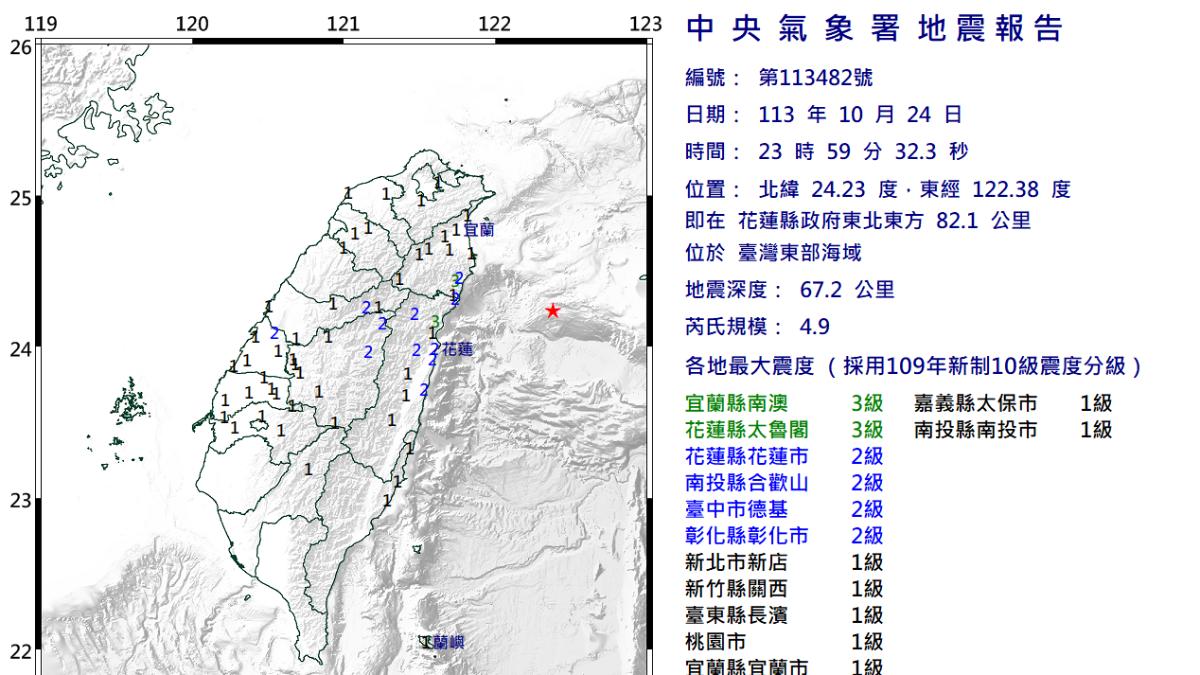Click the row 南投縣合歡山 2級

coord(784,483)
